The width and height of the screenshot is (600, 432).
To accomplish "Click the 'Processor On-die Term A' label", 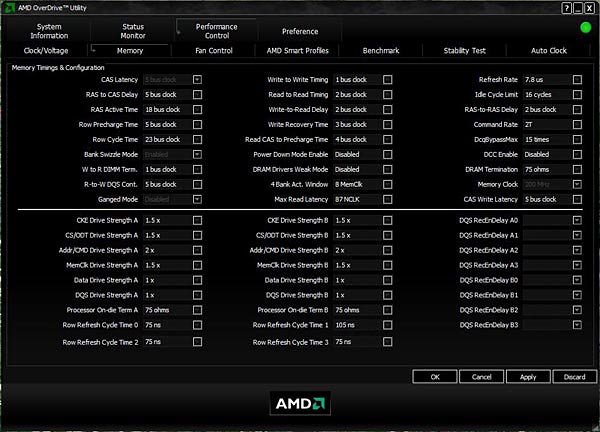I will tap(102, 310).
